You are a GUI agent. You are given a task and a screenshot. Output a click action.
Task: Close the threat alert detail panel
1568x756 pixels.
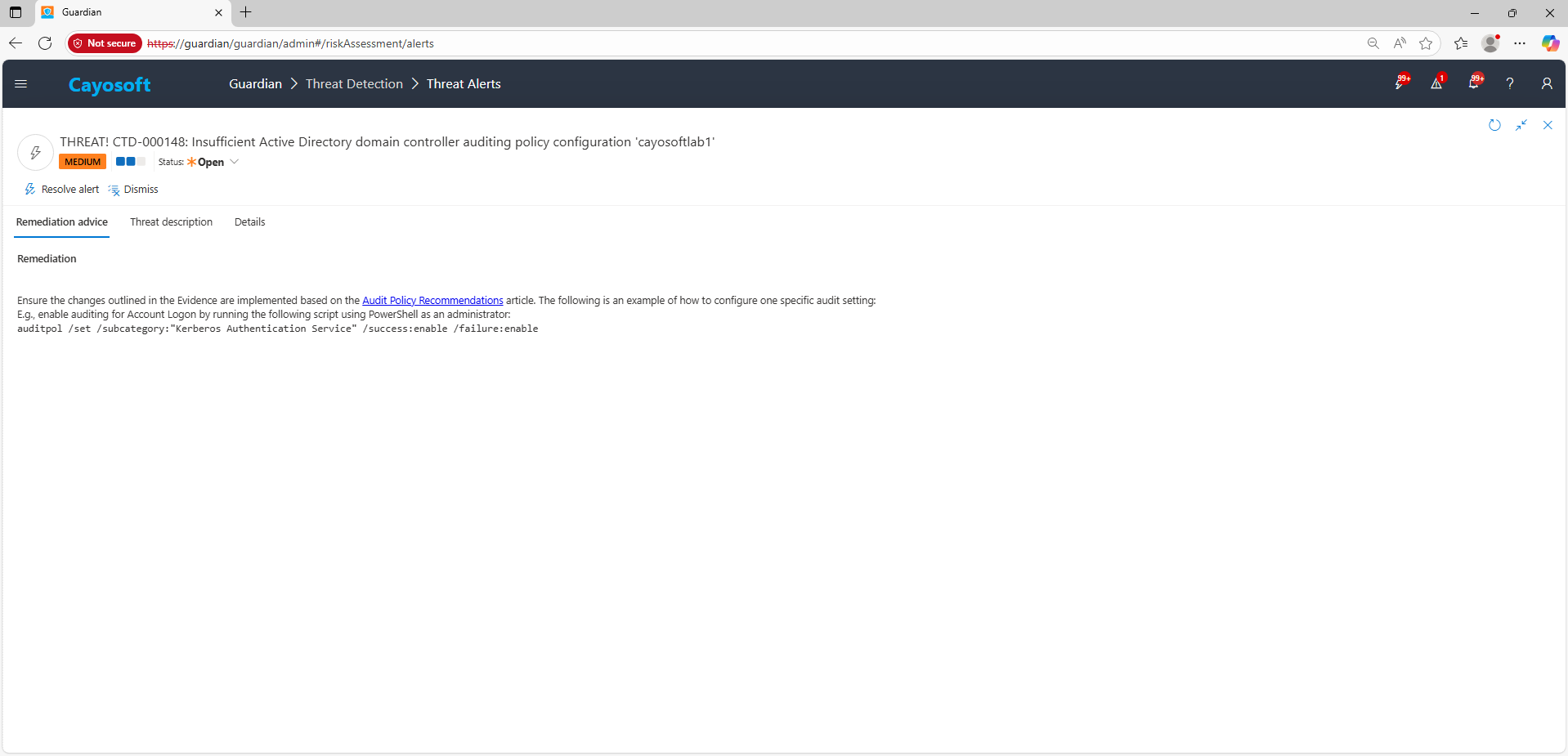point(1548,125)
